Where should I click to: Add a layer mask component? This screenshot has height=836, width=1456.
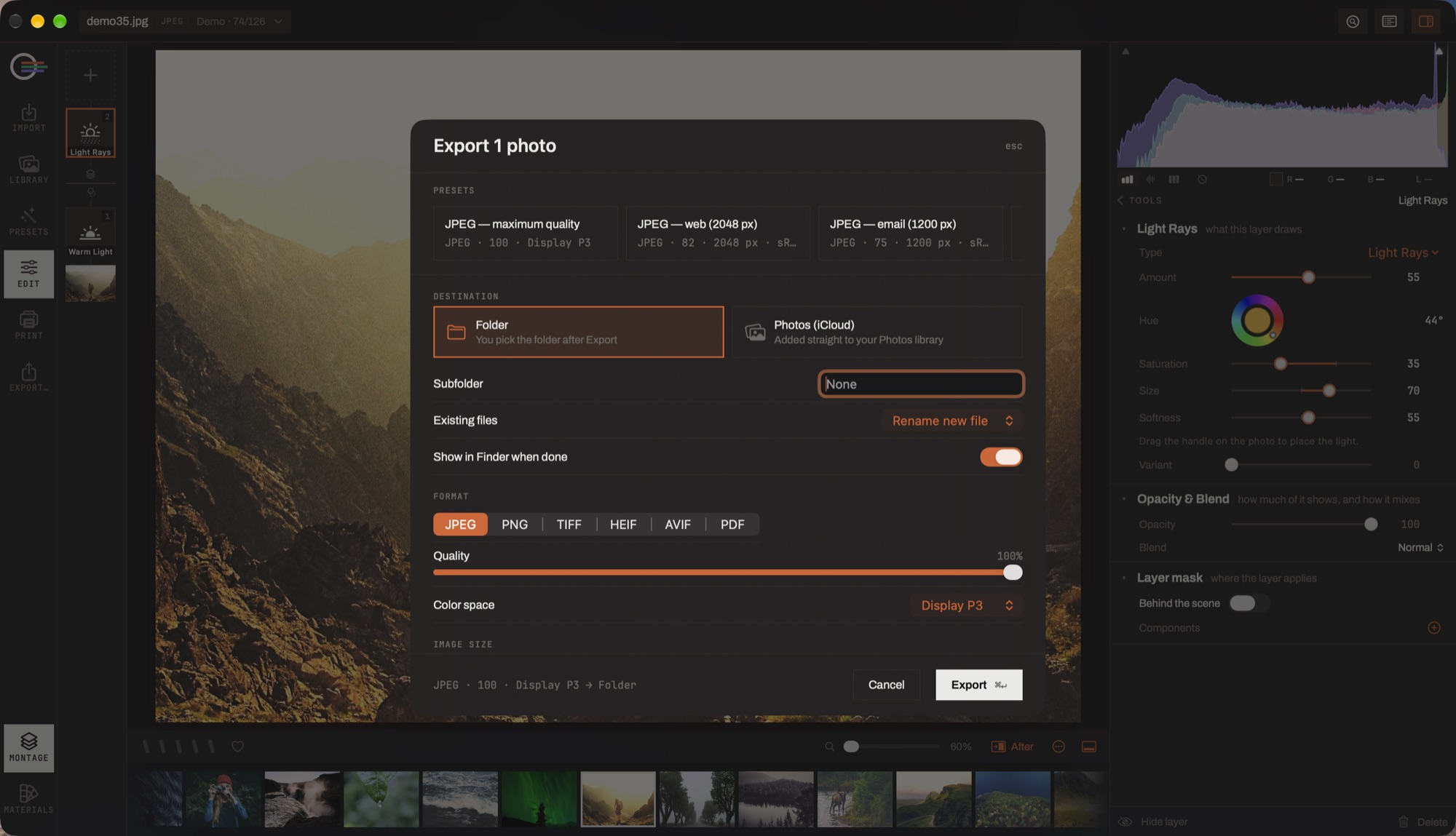click(1434, 628)
